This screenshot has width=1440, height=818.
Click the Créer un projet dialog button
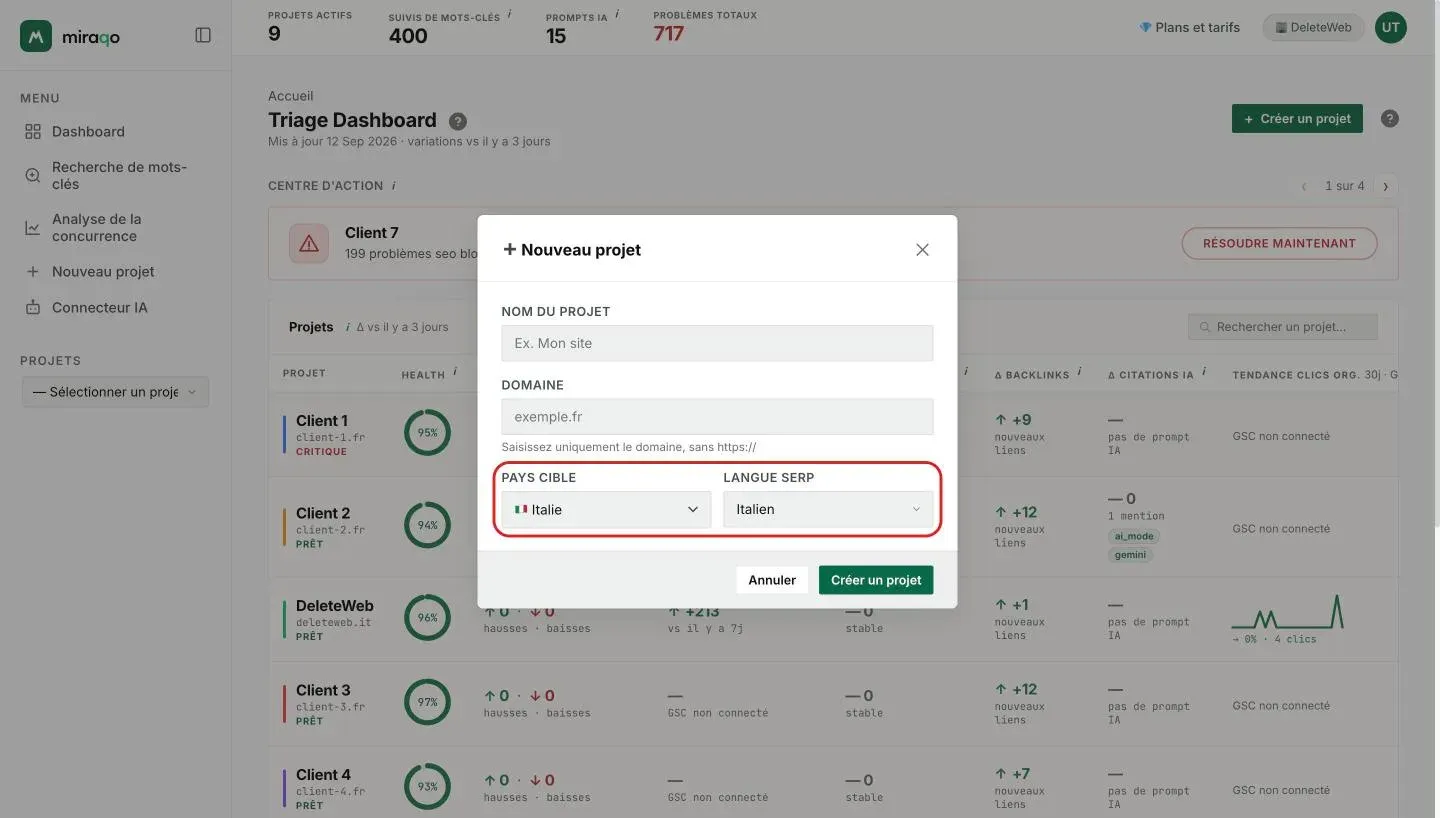coord(876,580)
